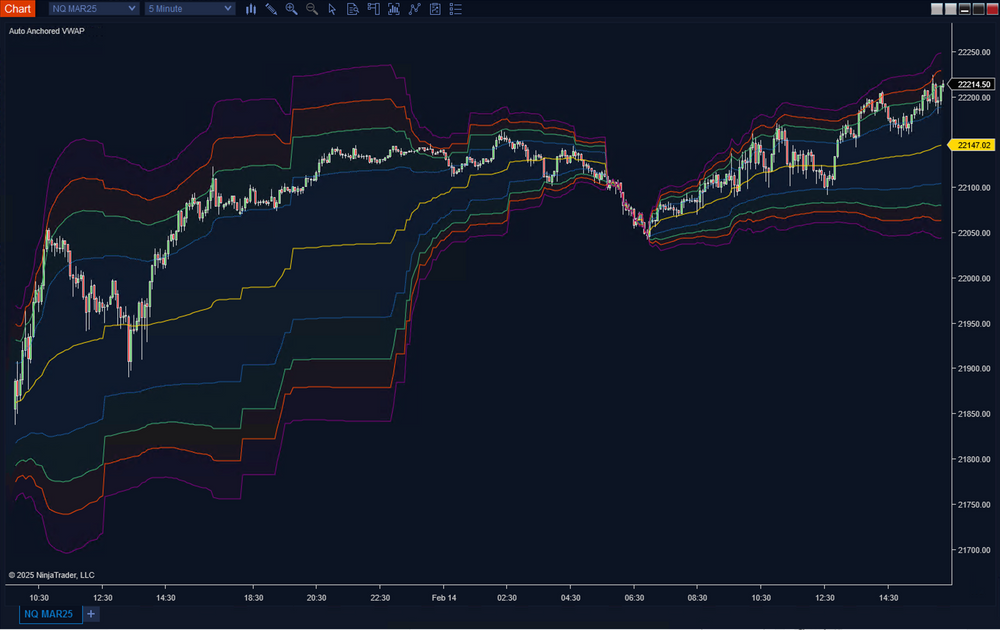This screenshot has width=1000, height=630.
Task: Toggle the Chart Trader panel icon
Action: 374,9
